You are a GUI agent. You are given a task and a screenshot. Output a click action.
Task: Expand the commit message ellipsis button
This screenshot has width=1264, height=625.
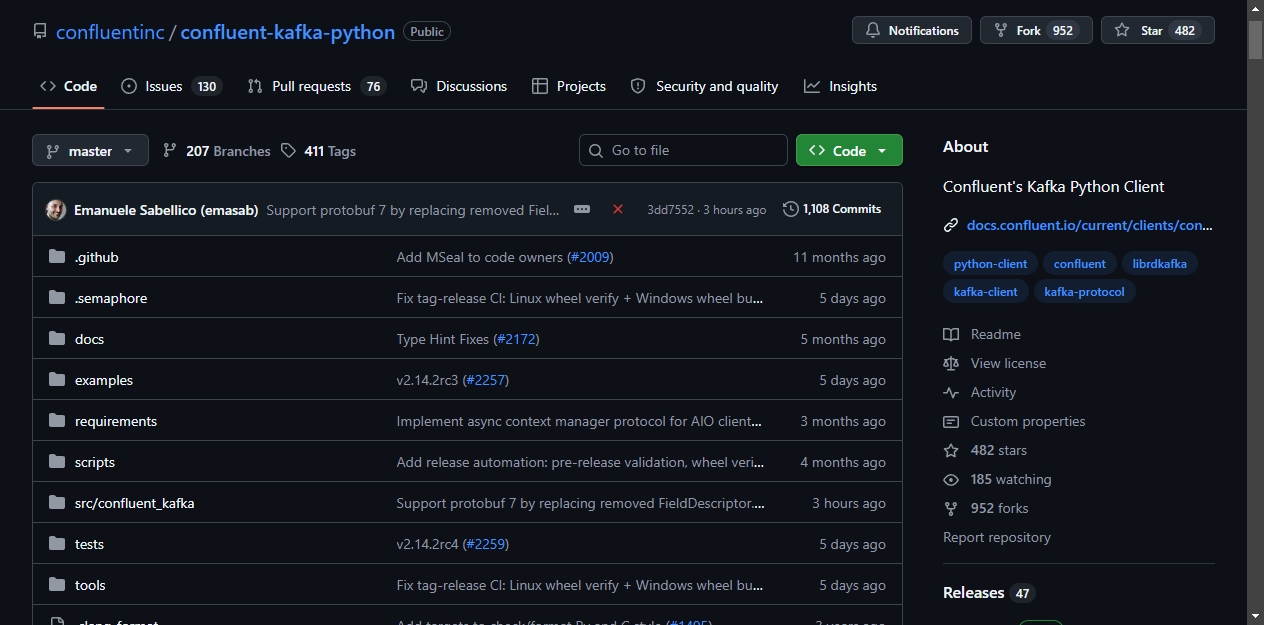pyautogui.click(x=582, y=209)
